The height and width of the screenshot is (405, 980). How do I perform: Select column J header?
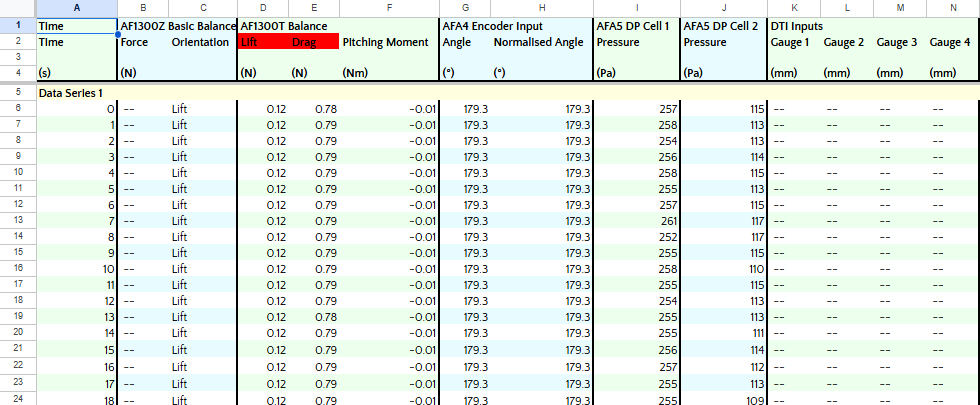pyautogui.click(x=724, y=8)
